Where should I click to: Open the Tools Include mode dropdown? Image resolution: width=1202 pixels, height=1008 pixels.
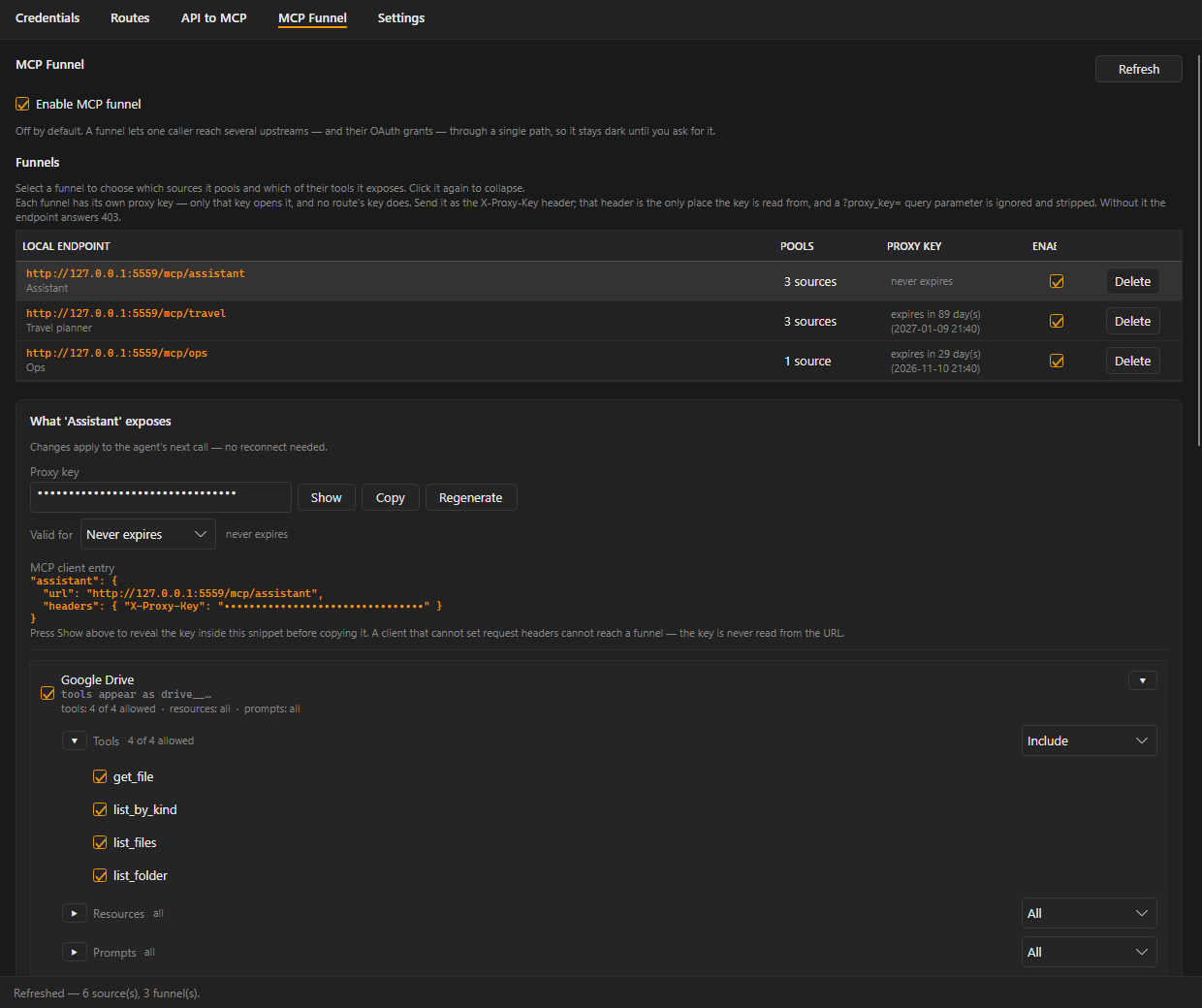pyautogui.click(x=1090, y=740)
